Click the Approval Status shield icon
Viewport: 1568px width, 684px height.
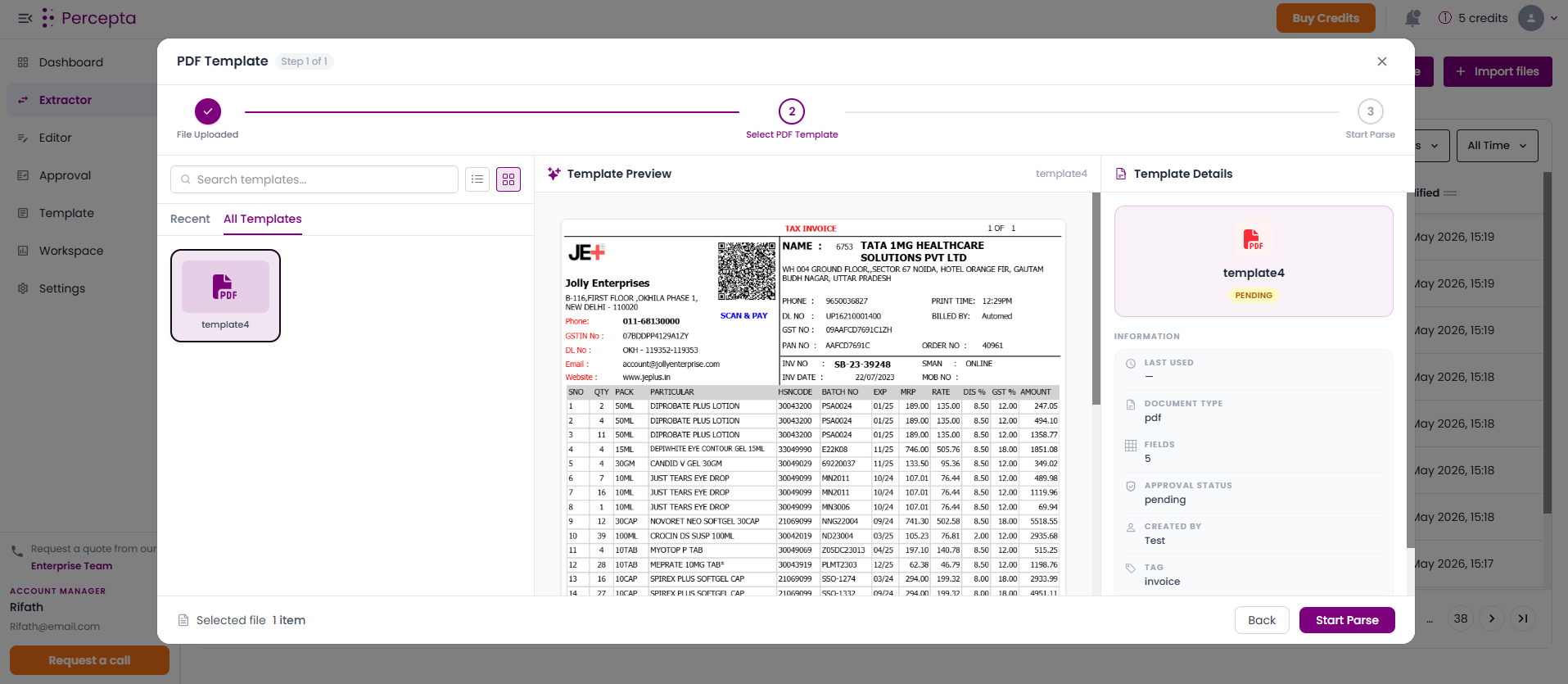1131,487
